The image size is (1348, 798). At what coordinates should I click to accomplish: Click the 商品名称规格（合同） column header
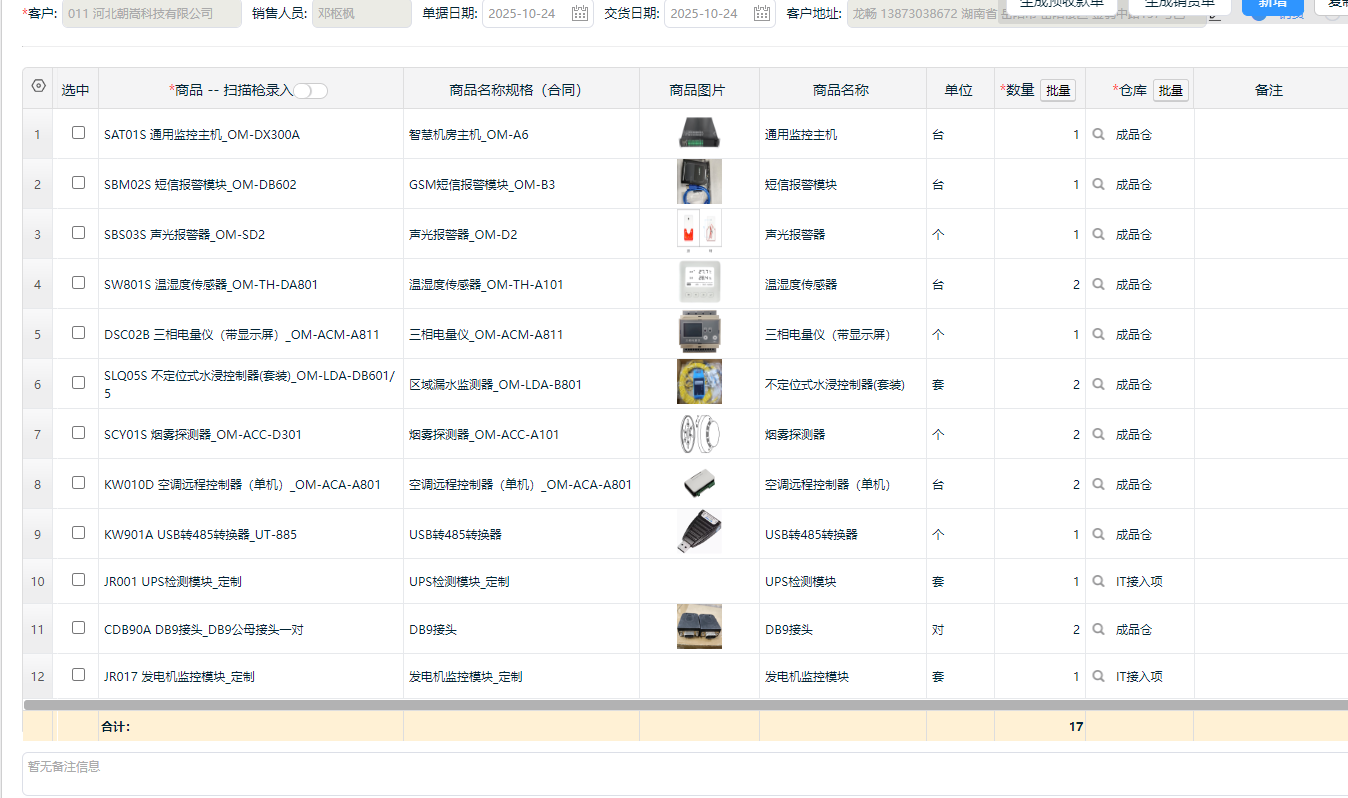[521, 90]
